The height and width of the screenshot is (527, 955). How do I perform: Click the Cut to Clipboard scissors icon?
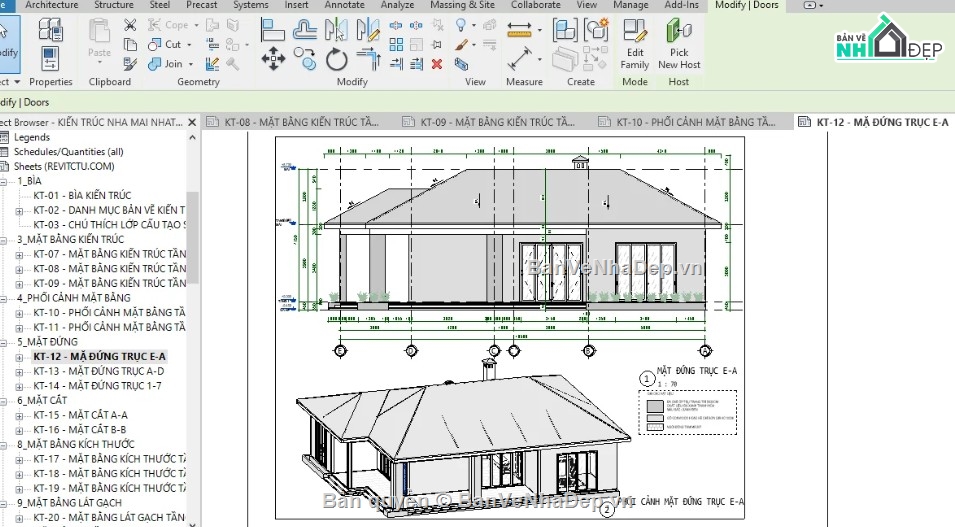pyautogui.click(x=130, y=25)
